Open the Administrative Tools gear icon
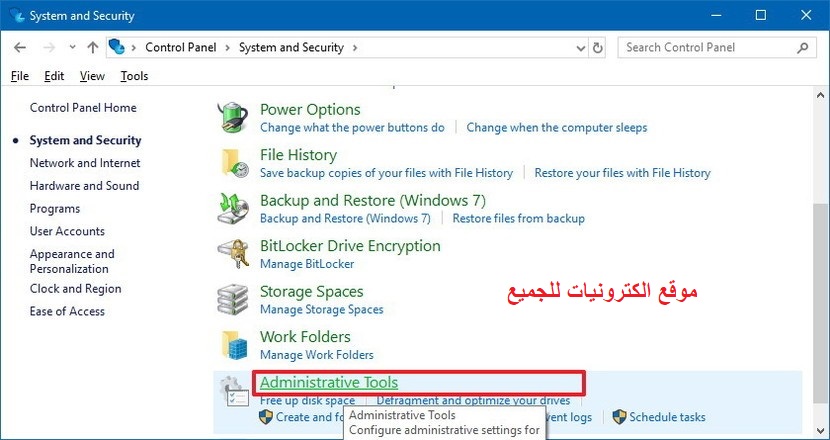830x440 pixels. pyautogui.click(x=233, y=391)
